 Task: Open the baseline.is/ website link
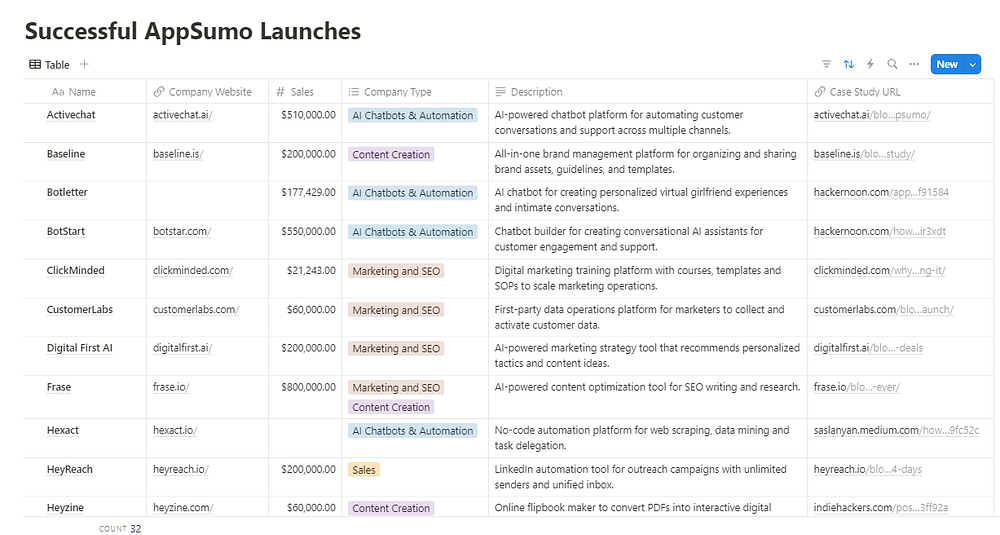click(x=178, y=154)
